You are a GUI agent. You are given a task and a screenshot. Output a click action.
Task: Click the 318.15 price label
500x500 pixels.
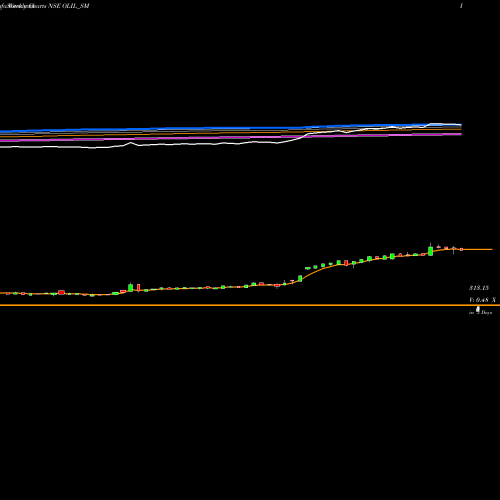coord(479,288)
